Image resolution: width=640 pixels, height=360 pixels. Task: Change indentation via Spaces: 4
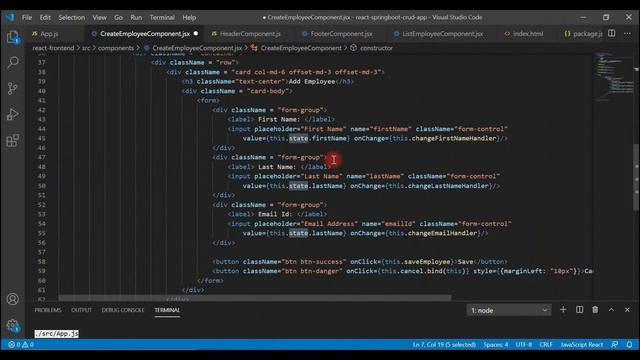coord(496,344)
